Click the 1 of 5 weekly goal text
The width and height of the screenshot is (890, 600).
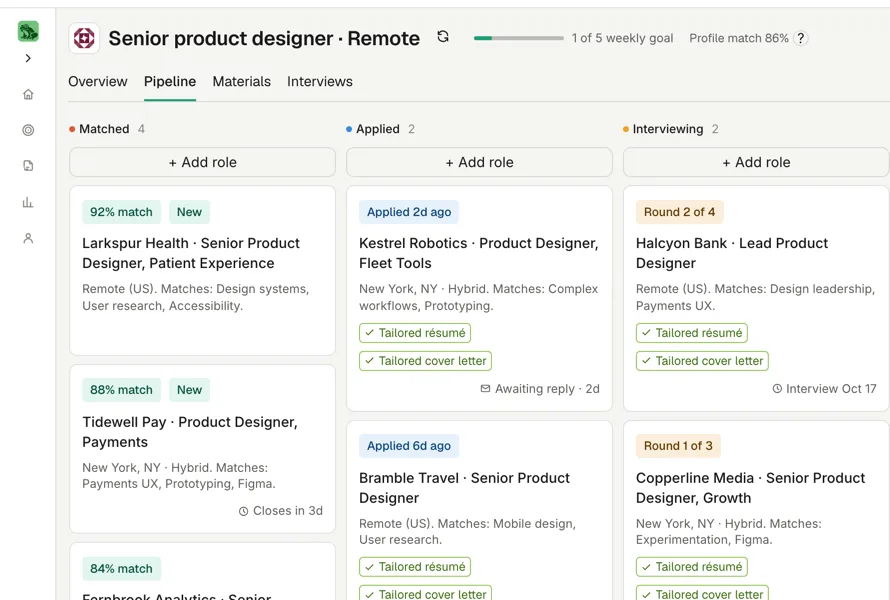(x=622, y=38)
